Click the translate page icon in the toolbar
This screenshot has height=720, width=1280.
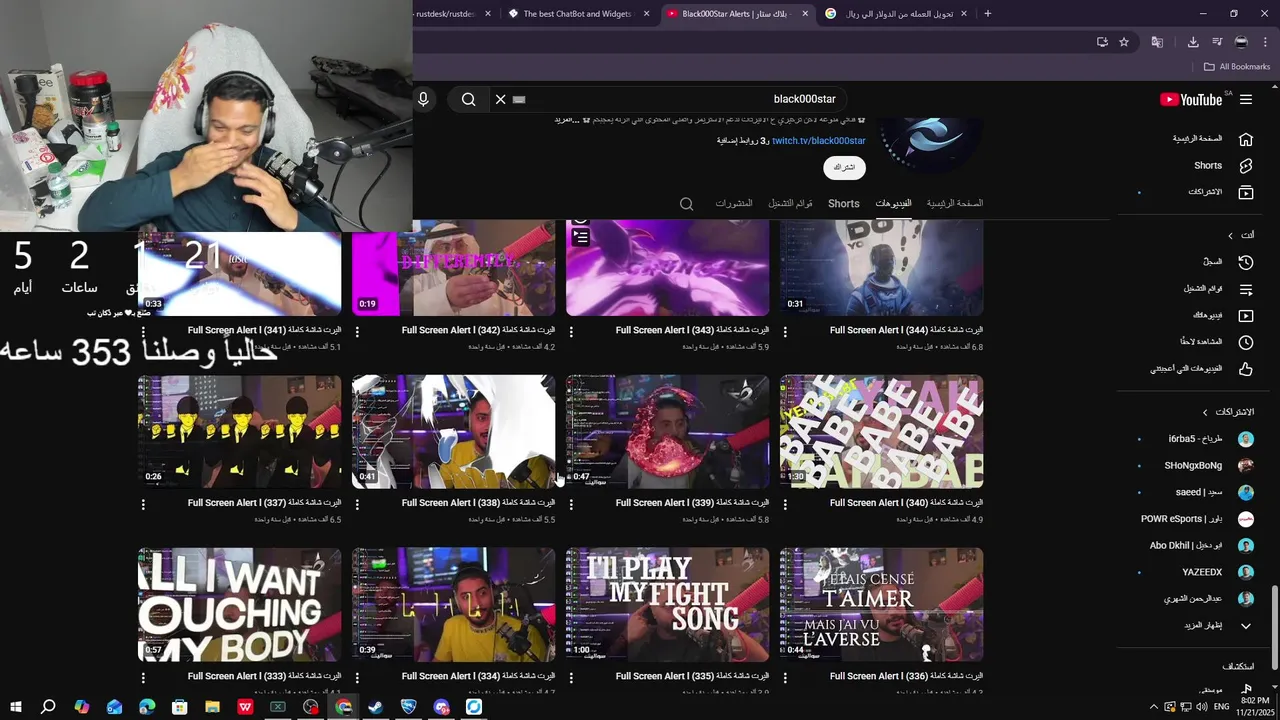tap(1157, 42)
